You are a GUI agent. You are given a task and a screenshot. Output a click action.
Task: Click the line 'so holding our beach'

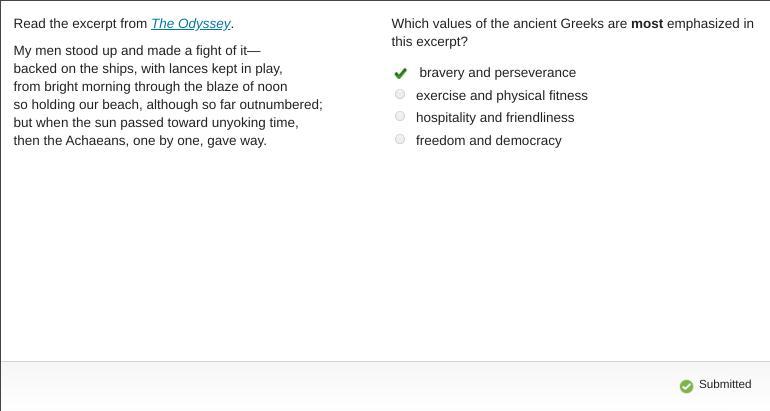point(167,104)
